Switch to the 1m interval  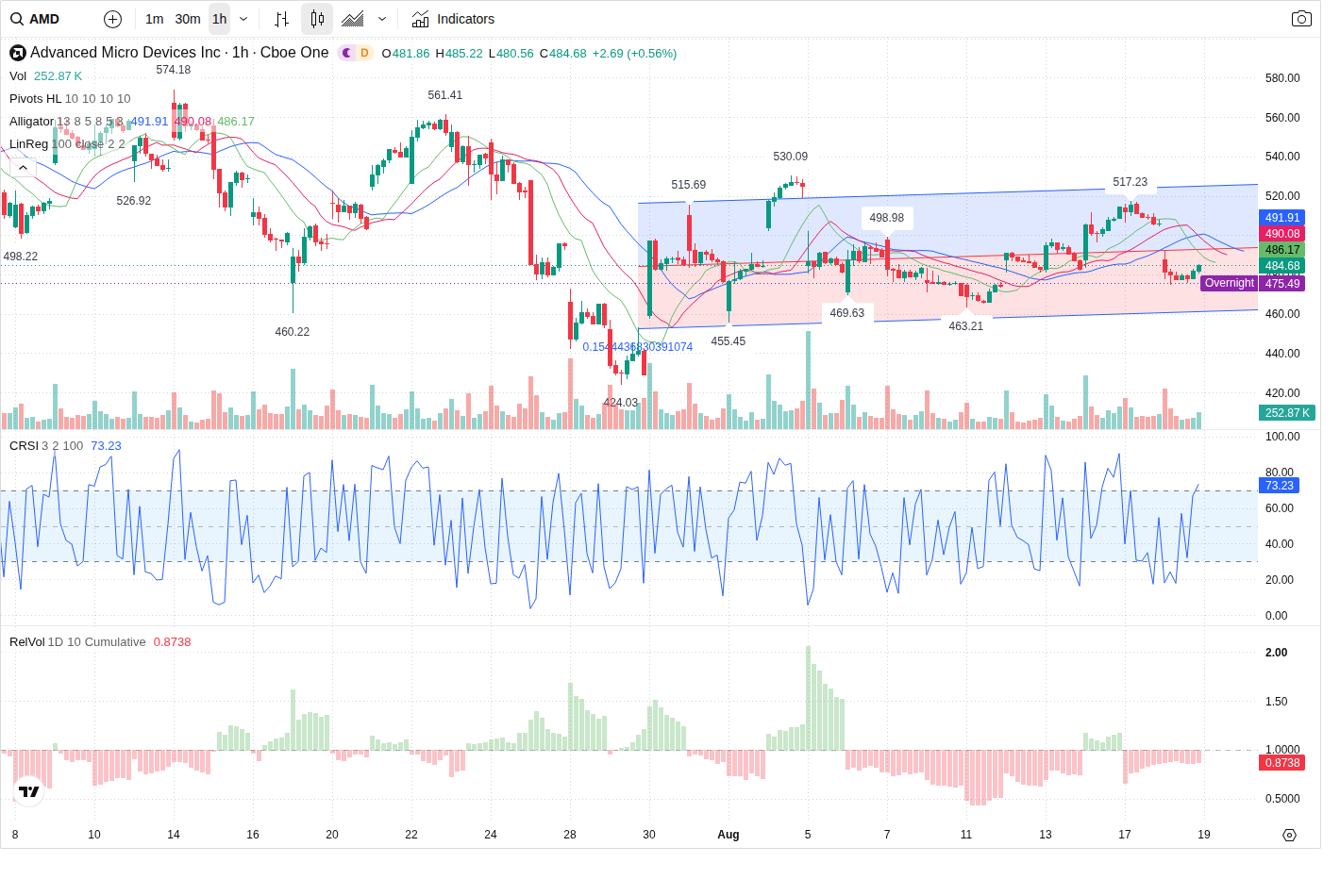[x=154, y=19]
